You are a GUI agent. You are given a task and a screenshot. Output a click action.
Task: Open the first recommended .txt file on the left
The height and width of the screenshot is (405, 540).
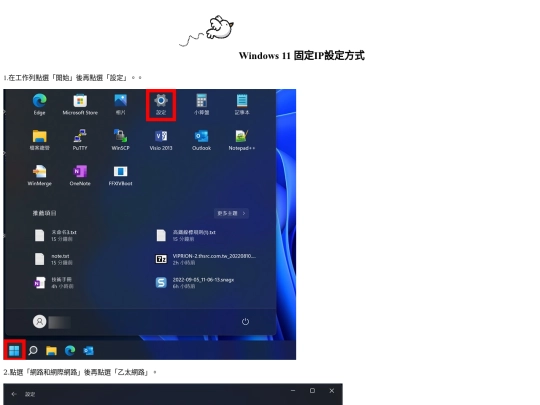(56, 235)
